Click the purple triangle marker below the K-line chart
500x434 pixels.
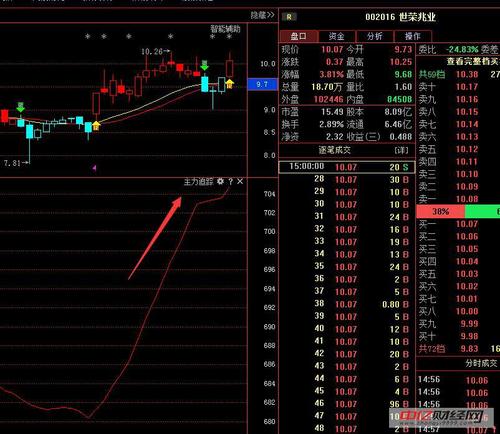(x=94, y=168)
